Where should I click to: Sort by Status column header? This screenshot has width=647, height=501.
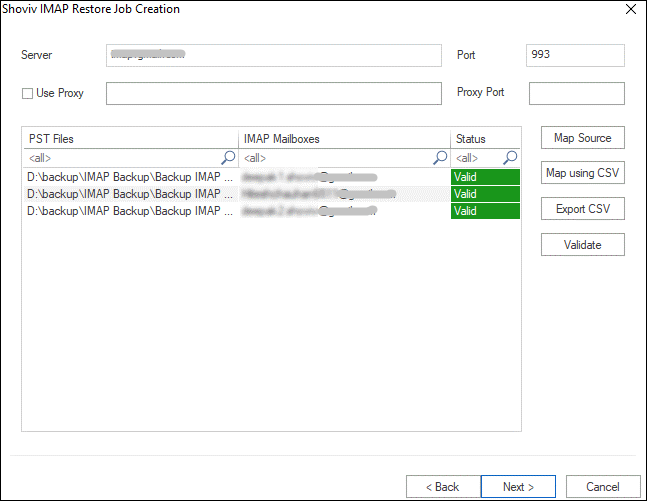coord(485,139)
